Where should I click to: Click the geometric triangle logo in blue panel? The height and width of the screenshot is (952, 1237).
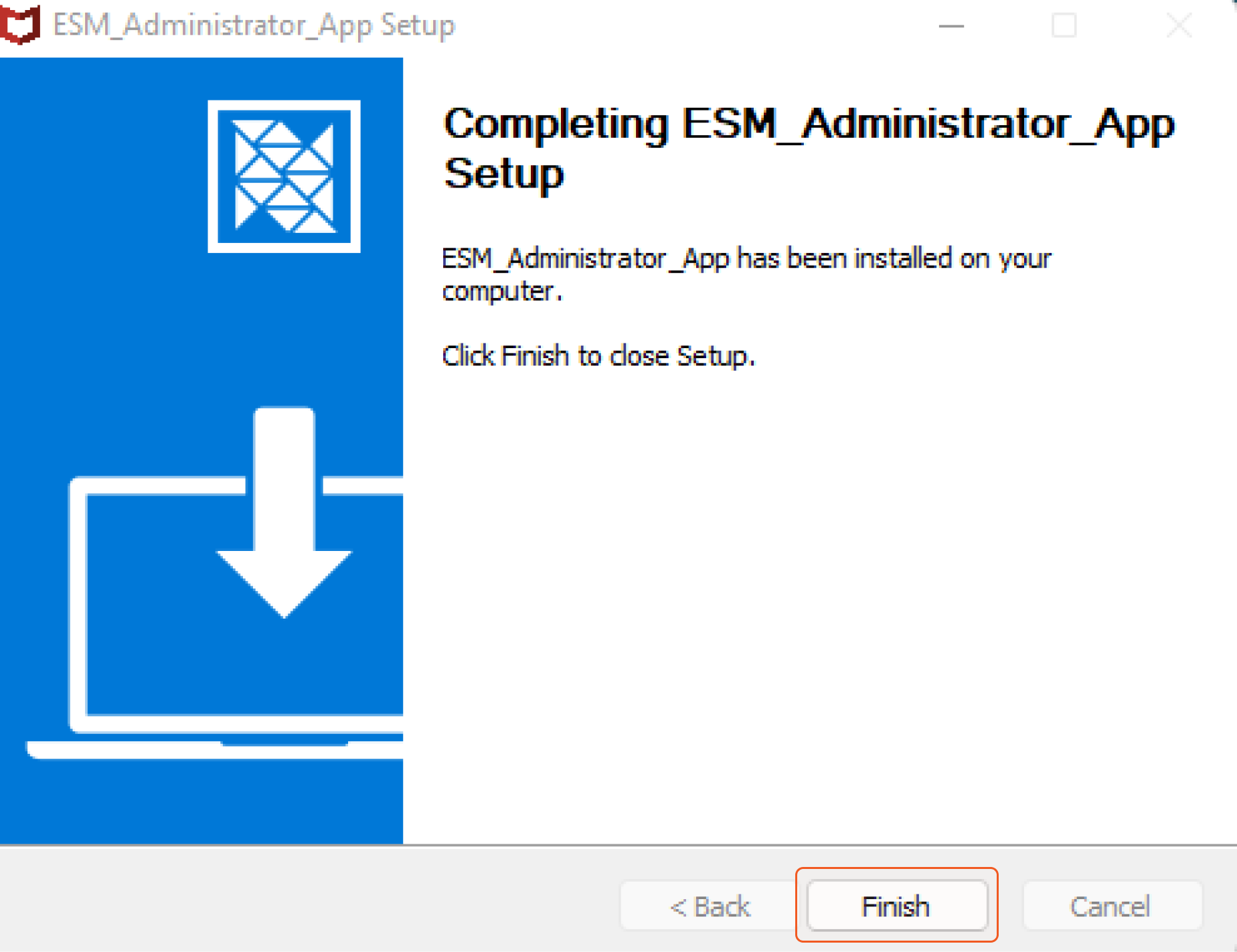click(284, 176)
